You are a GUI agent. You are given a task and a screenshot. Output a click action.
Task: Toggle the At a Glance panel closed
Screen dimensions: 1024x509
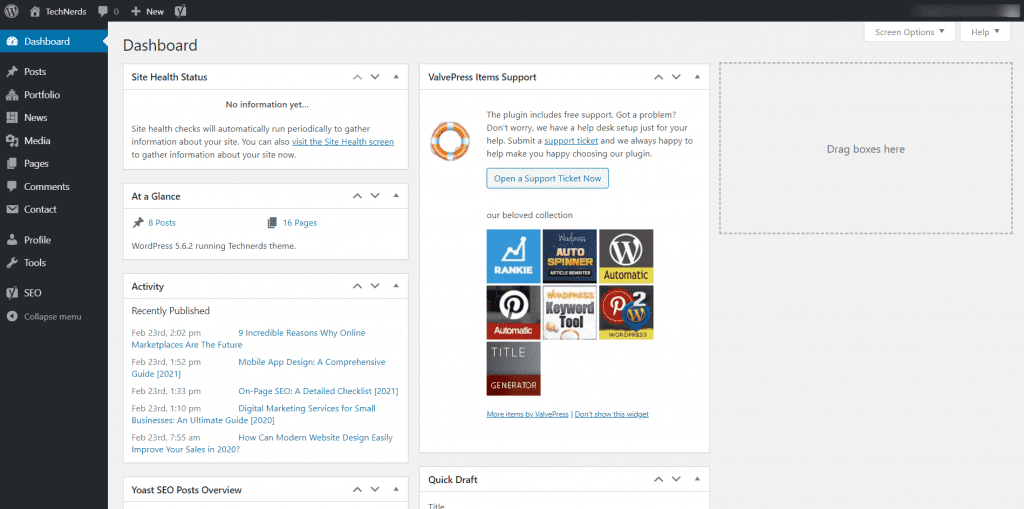396,196
